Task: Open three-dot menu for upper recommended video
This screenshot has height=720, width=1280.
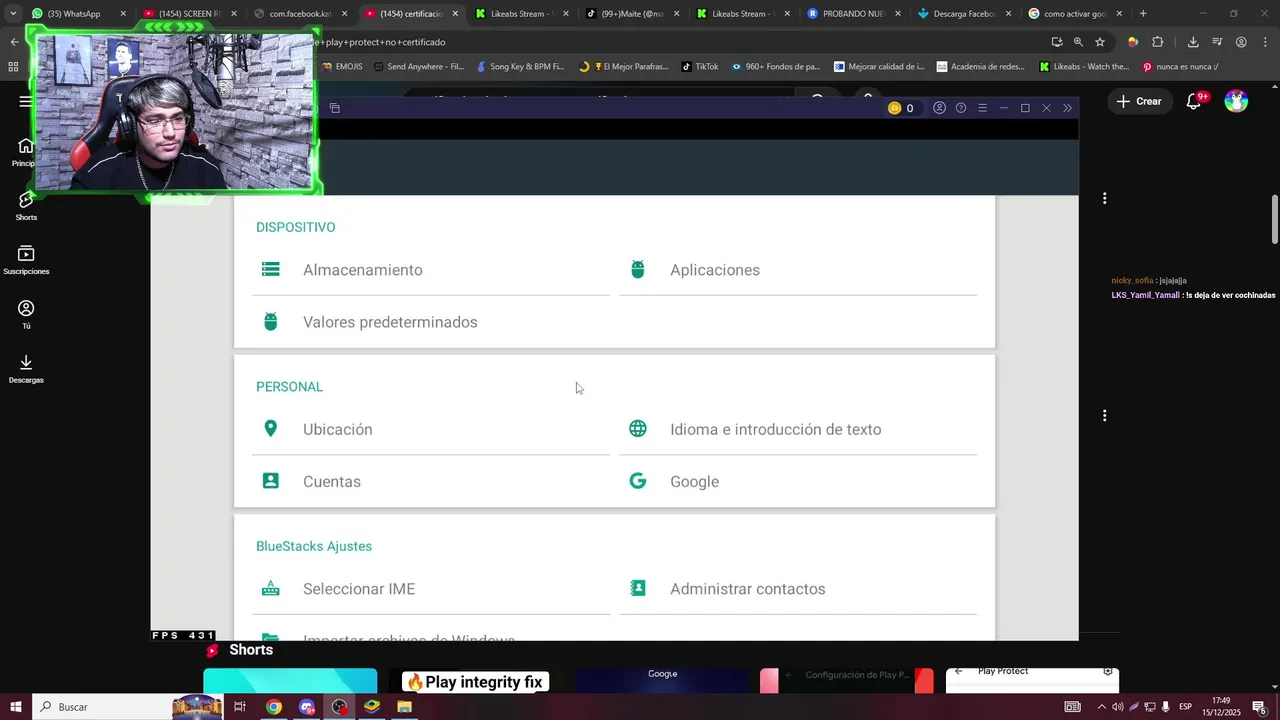Action: coord(1104,199)
